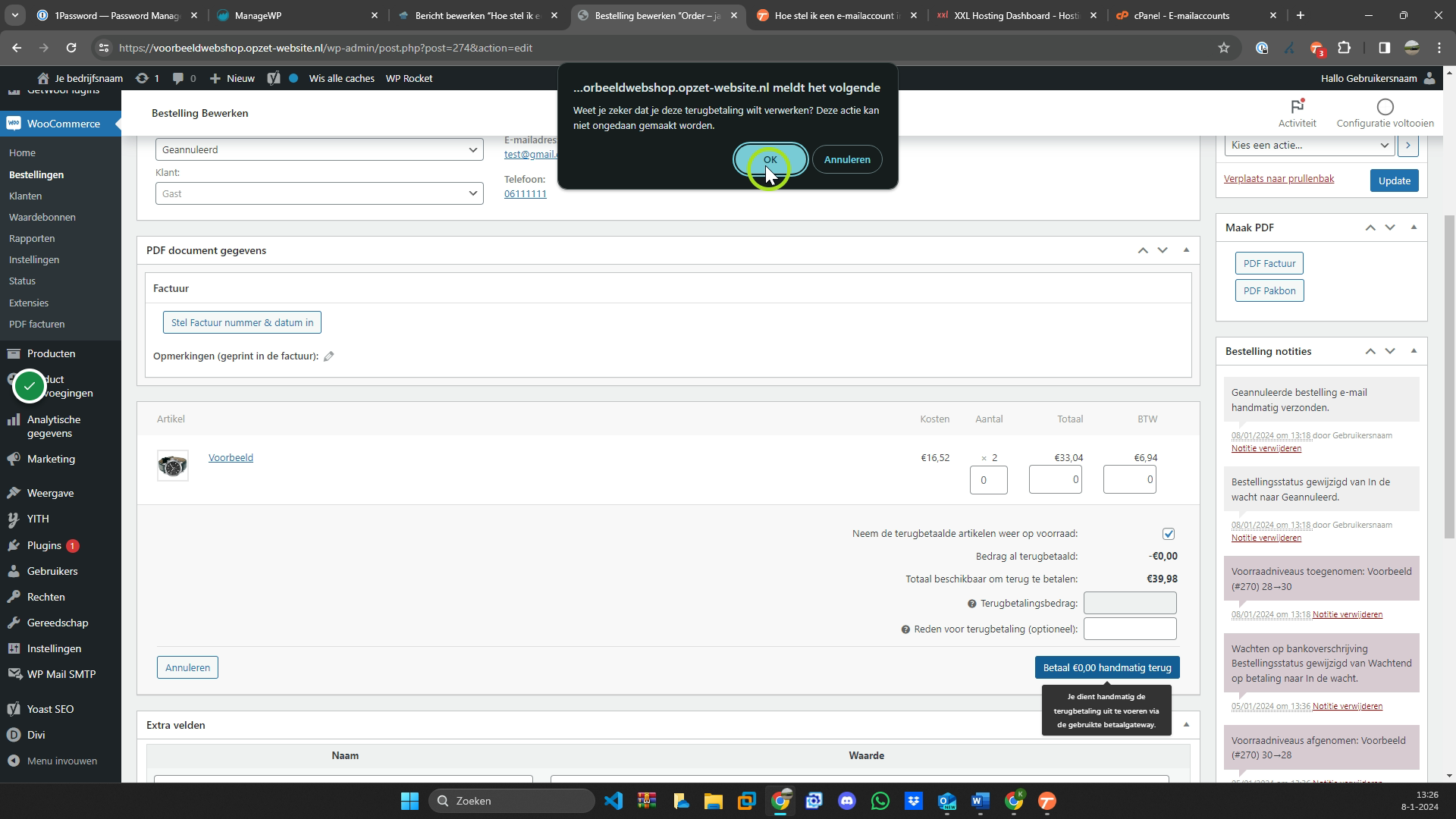Open WP Rocket admin bar menu

409,78
